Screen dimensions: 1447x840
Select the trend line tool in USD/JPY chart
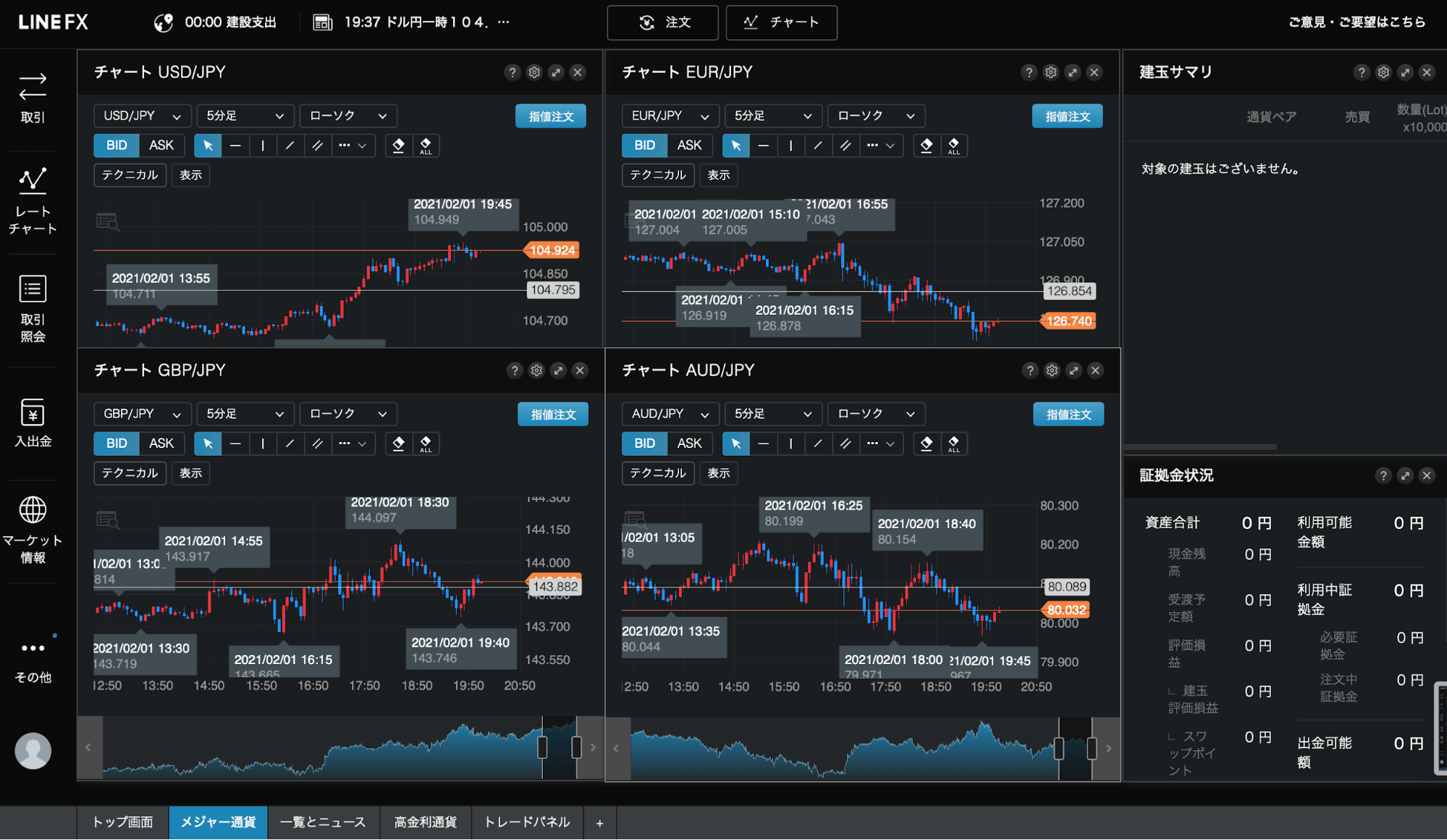coord(290,145)
